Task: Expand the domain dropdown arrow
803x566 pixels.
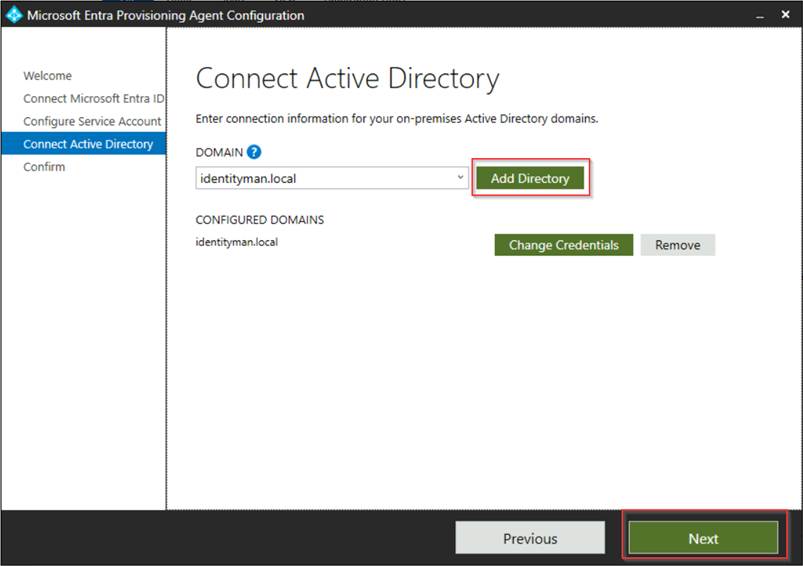Action: [460, 178]
